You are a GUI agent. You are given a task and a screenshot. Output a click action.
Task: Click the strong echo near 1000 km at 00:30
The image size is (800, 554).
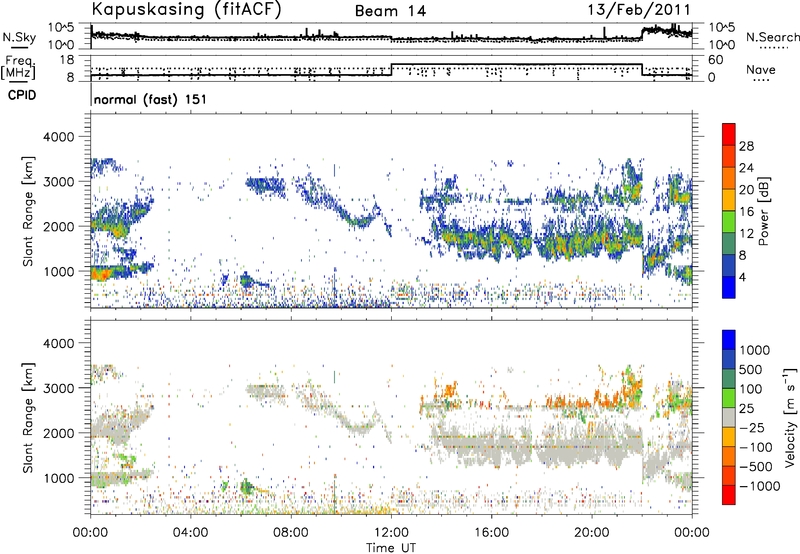click(x=103, y=273)
